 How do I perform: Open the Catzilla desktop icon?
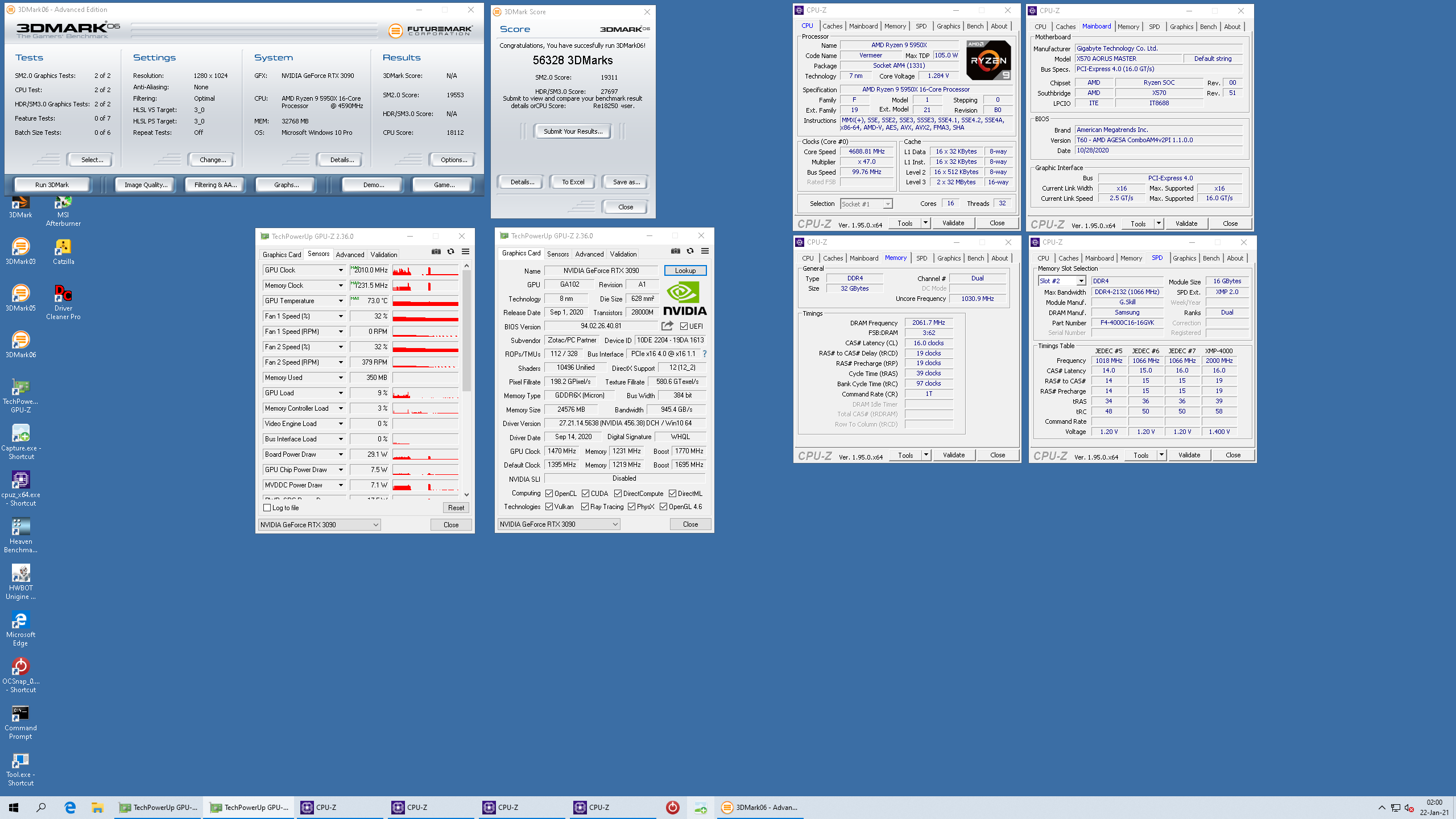63,251
